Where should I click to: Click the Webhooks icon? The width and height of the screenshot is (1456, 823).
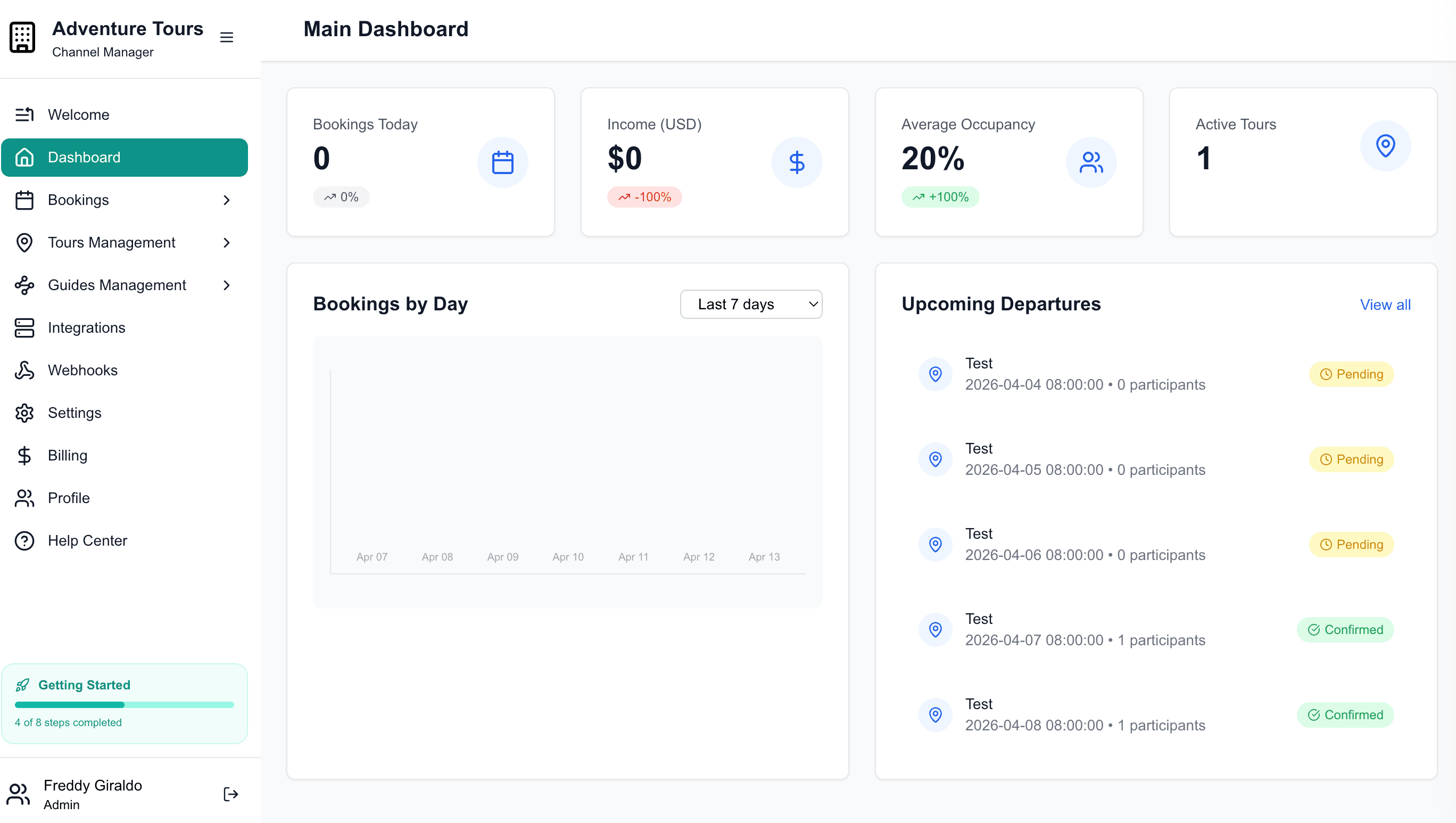24,370
